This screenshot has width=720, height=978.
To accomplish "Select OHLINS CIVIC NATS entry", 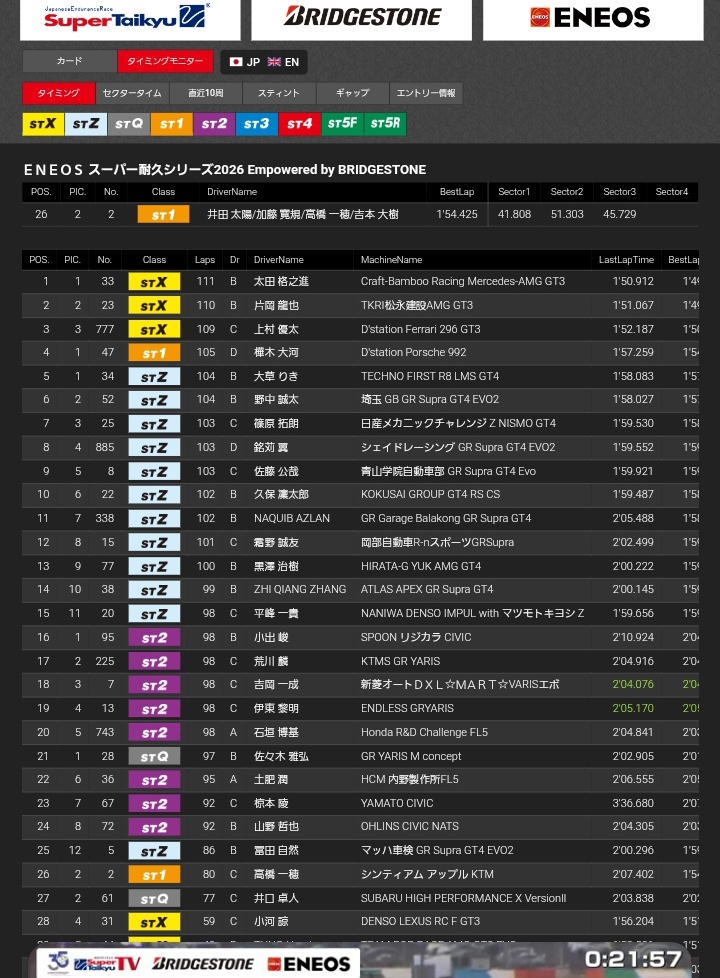I will coord(410,826).
